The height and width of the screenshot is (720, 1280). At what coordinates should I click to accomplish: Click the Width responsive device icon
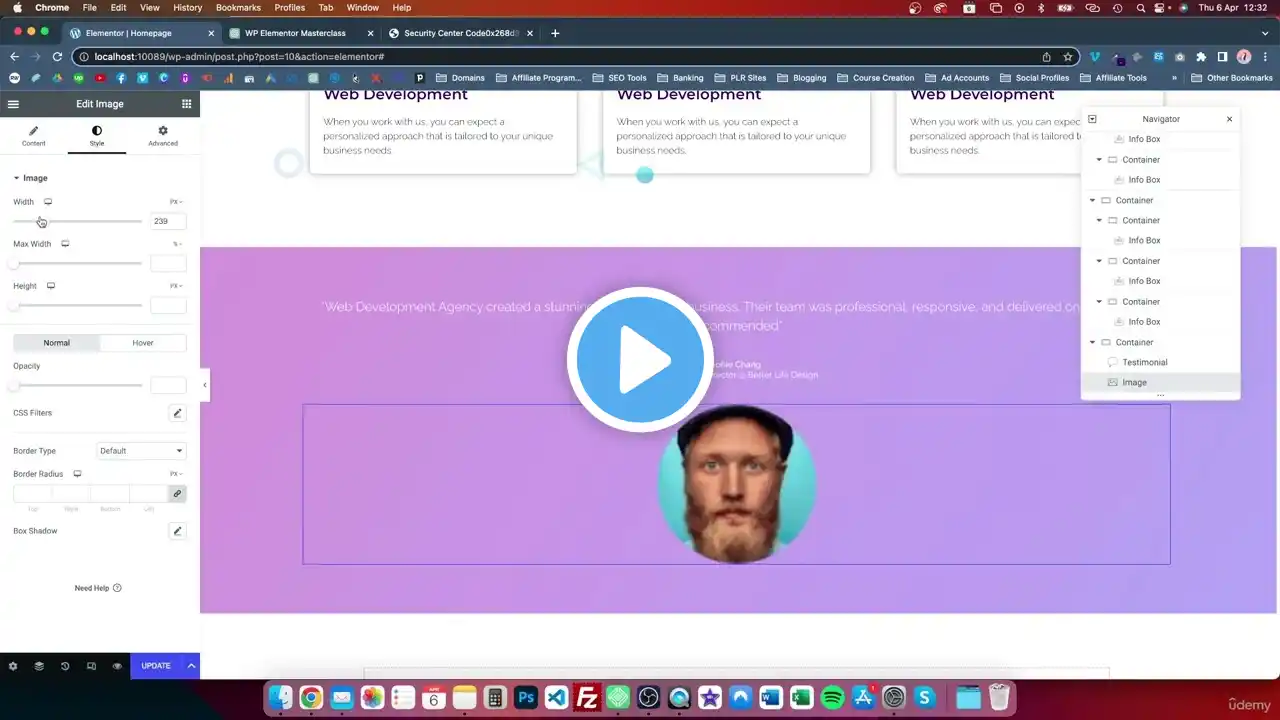coord(47,202)
